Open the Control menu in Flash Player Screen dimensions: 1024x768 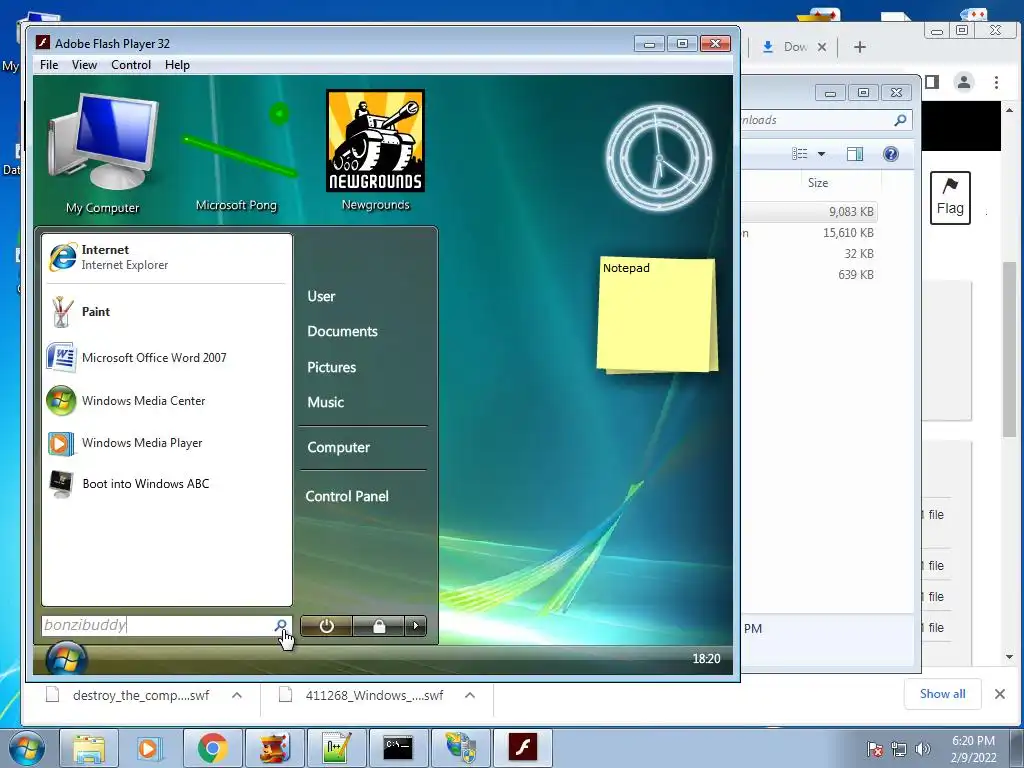(131, 65)
